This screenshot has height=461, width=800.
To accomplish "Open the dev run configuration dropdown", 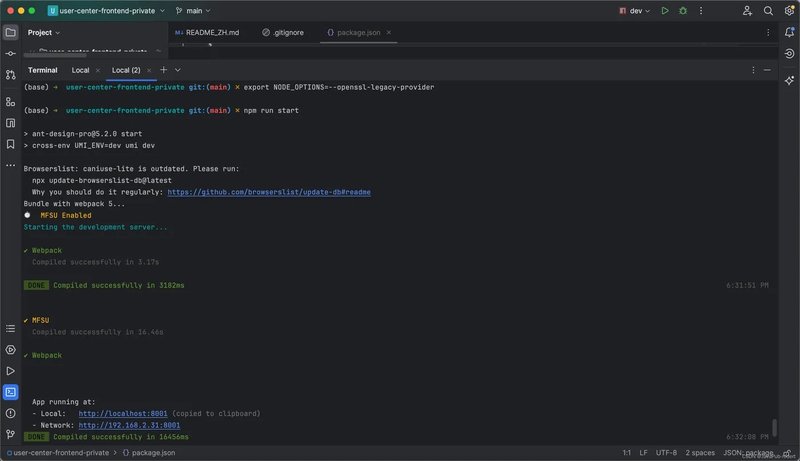I will [635, 11].
